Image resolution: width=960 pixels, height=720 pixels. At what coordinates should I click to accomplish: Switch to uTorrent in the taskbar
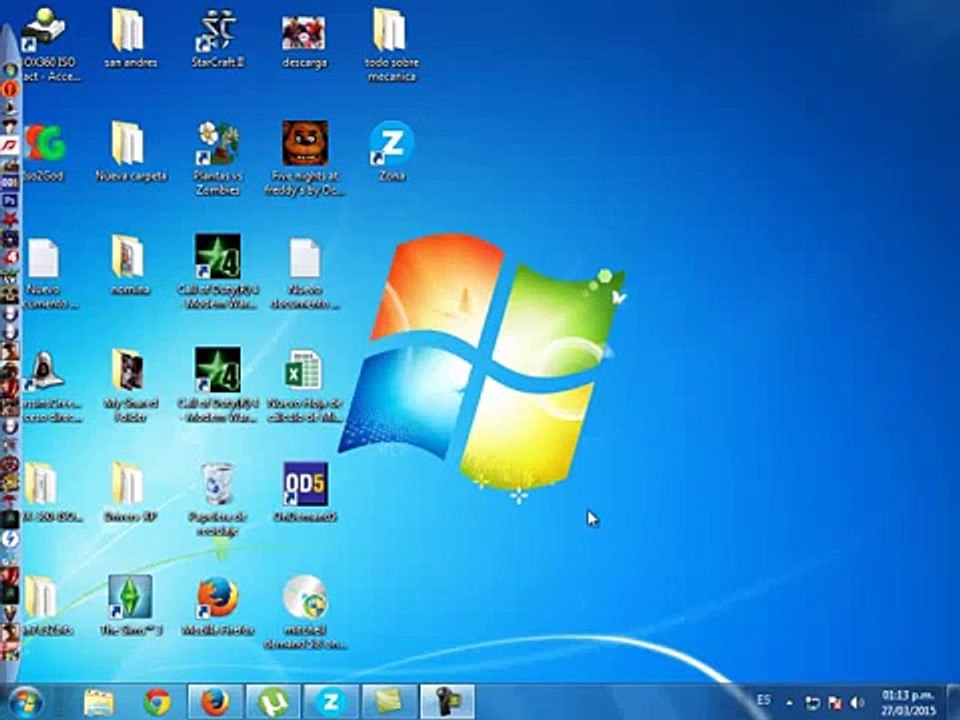point(274,702)
